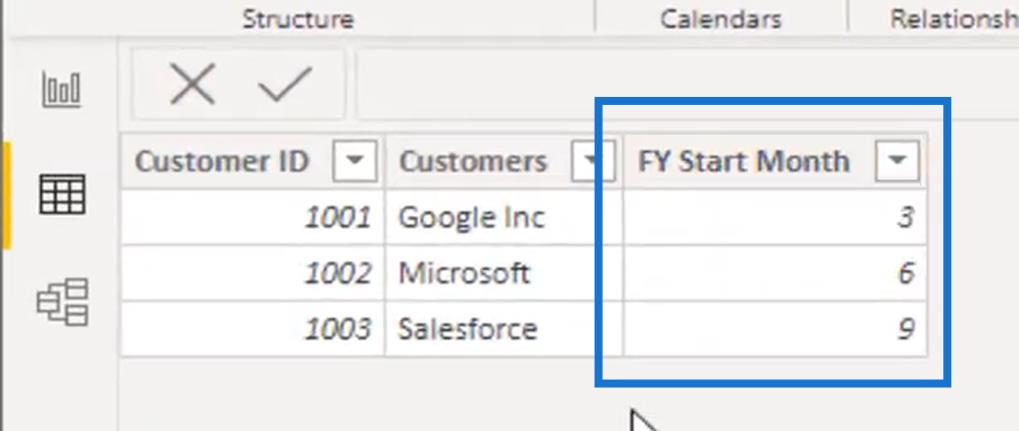This screenshot has height=431, width=1019.
Task: Open Customer ID column filter dropdown
Action: (x=355, y=161)
